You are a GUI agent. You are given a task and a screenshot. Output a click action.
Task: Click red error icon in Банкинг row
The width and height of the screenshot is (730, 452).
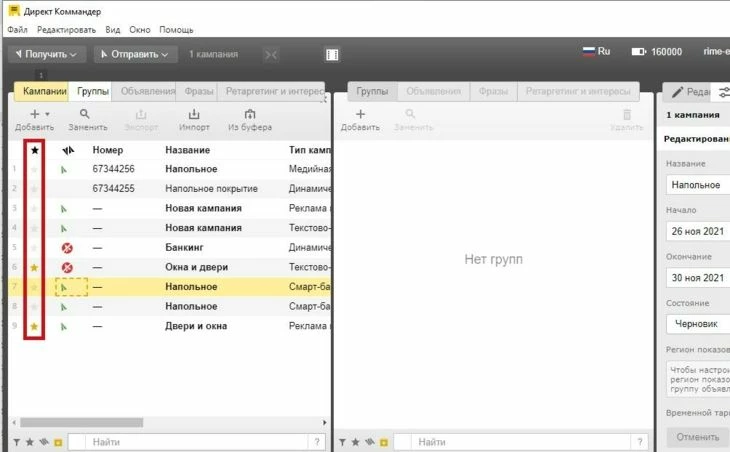click(x=68, y=248)
